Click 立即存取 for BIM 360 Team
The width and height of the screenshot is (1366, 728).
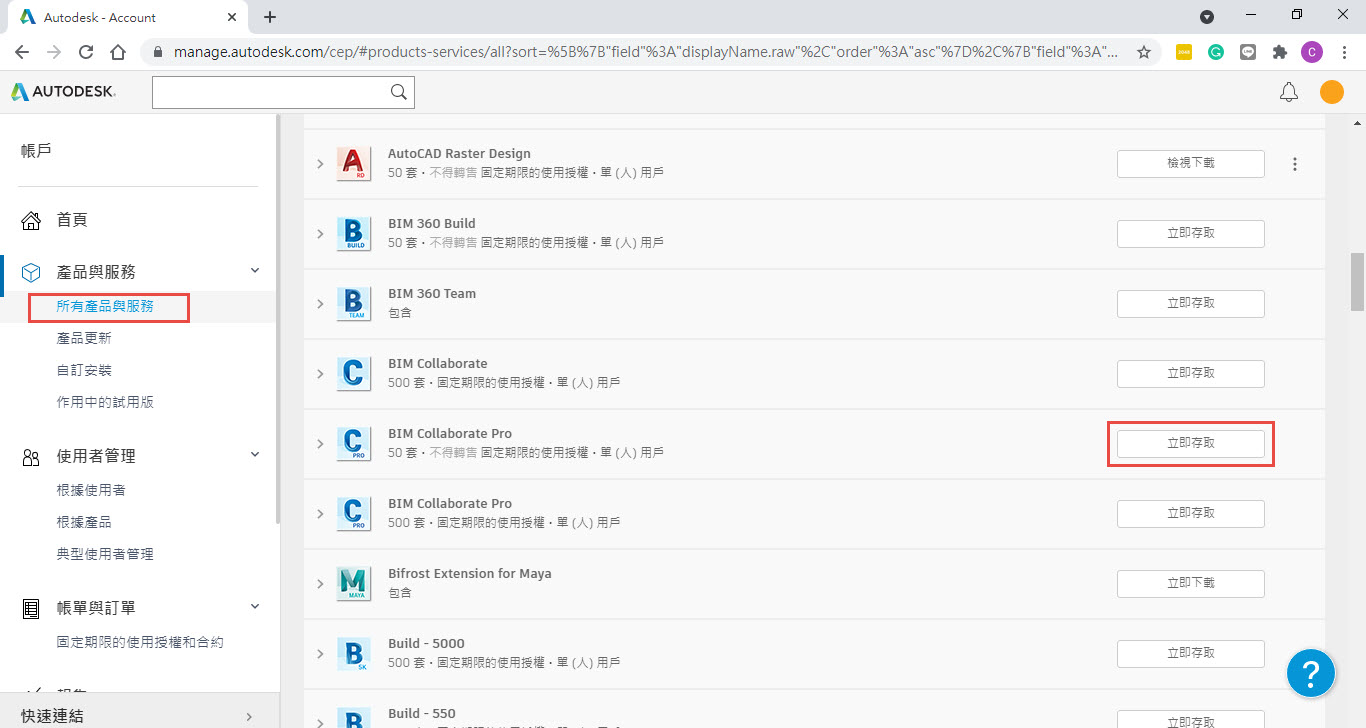coord(1191,303)
